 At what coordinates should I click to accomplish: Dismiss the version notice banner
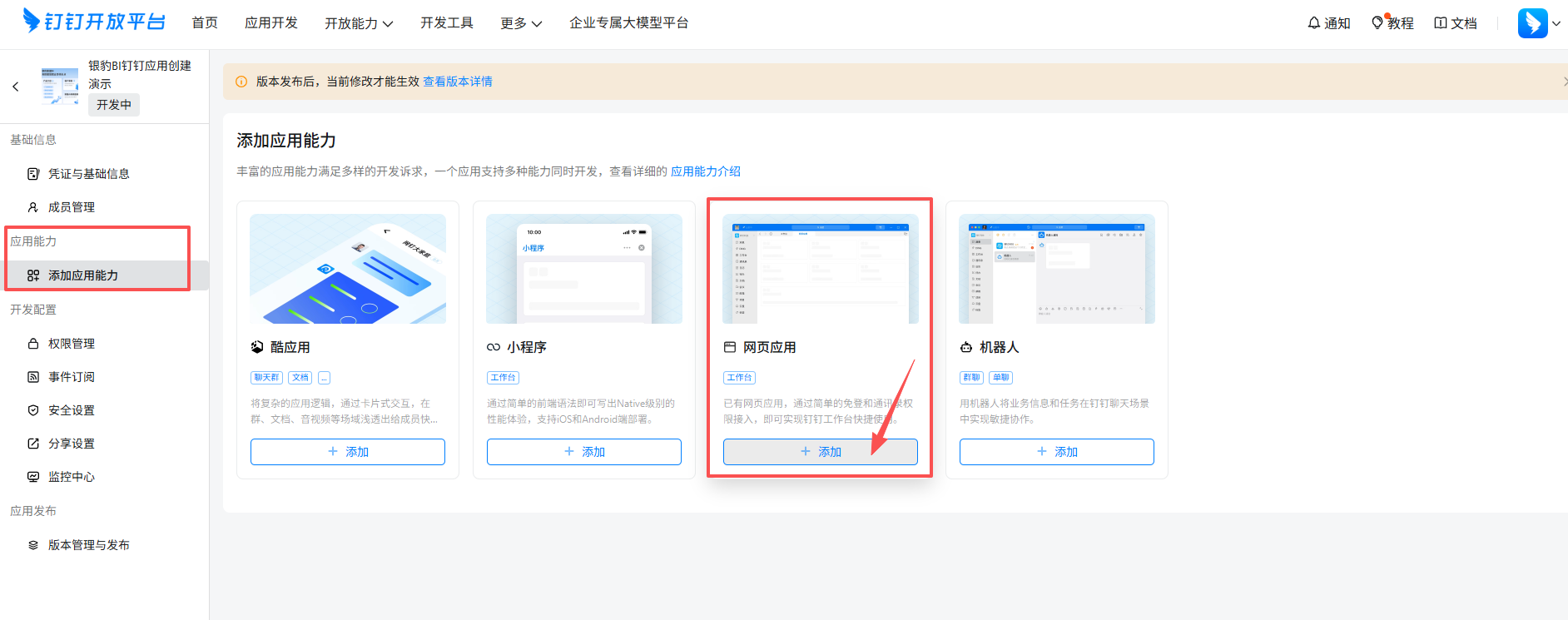(x=1565, y=82)
